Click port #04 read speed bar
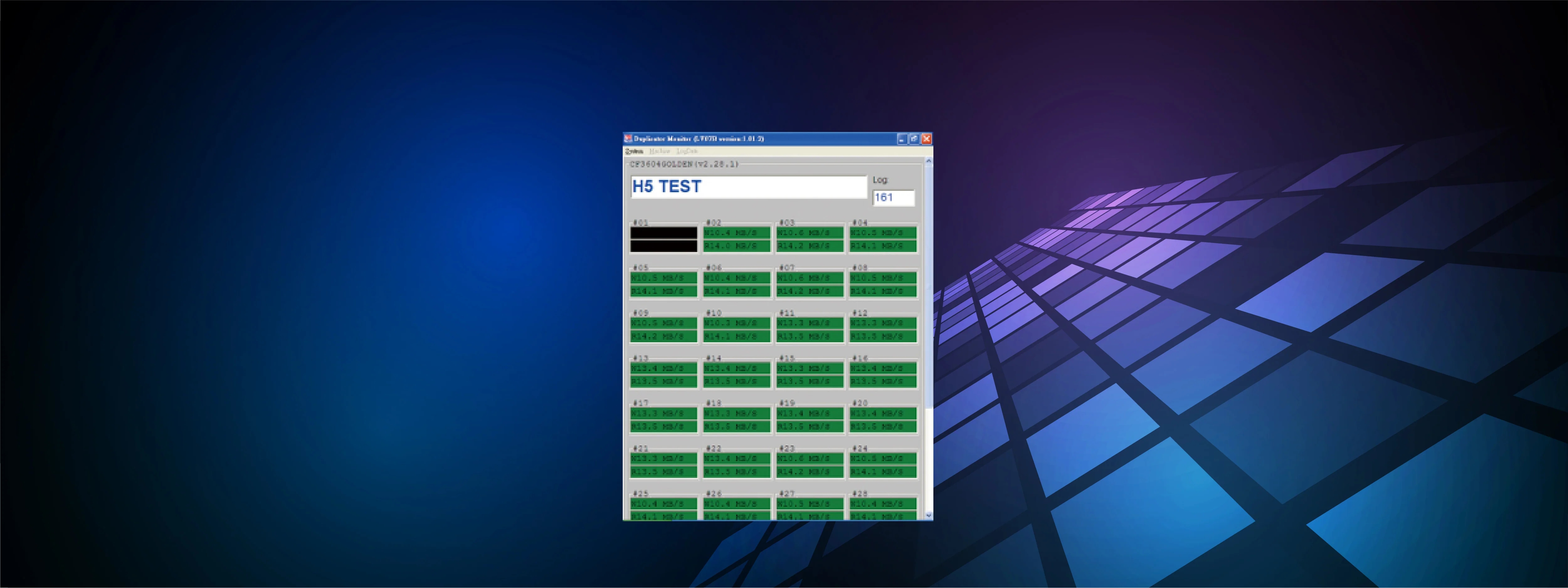 (883, 246)
